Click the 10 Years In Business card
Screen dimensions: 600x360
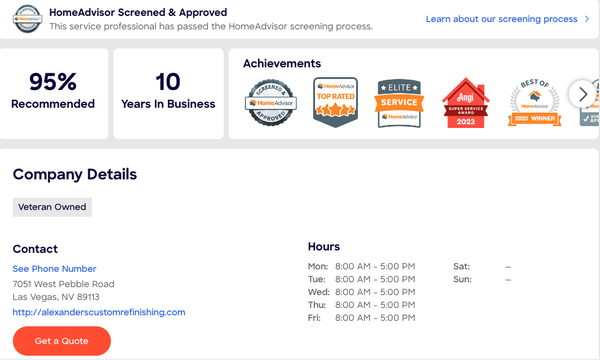click(x=168, y=93)
